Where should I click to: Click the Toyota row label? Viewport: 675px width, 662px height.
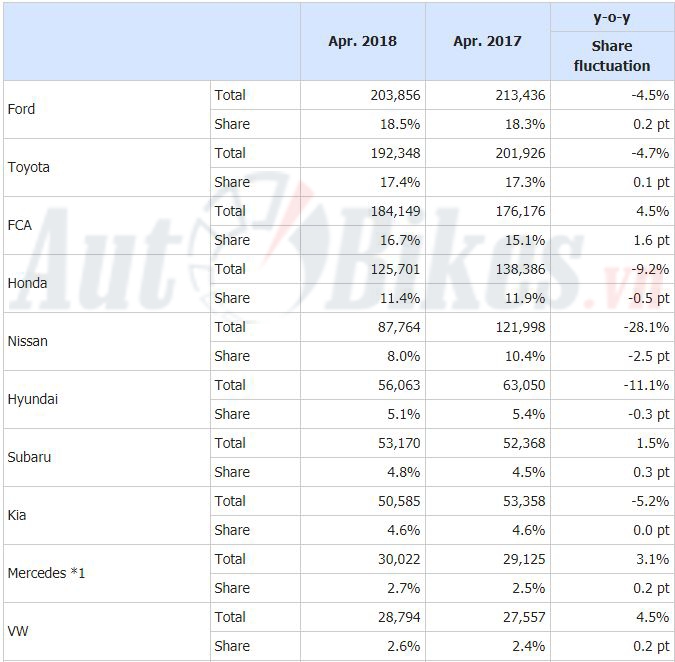pos(28,167)
